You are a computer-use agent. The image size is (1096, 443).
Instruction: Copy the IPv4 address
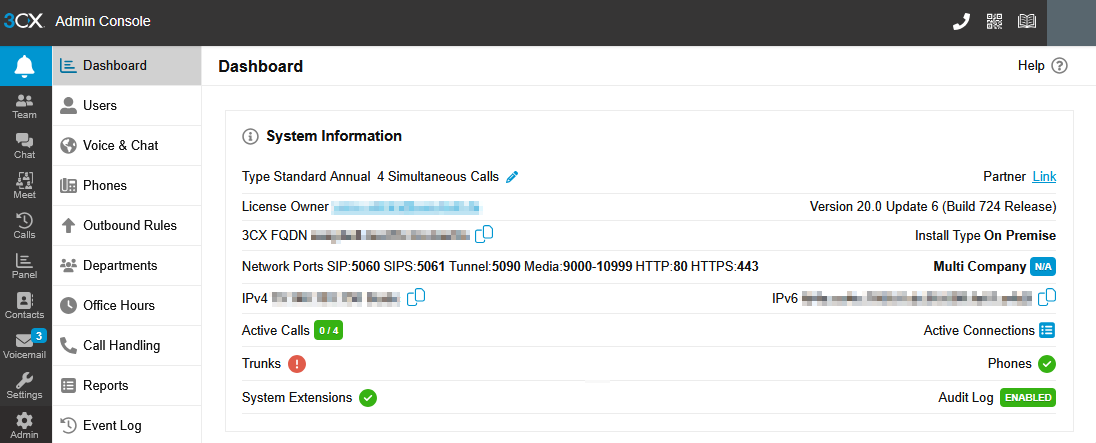[x=416, y=297]
